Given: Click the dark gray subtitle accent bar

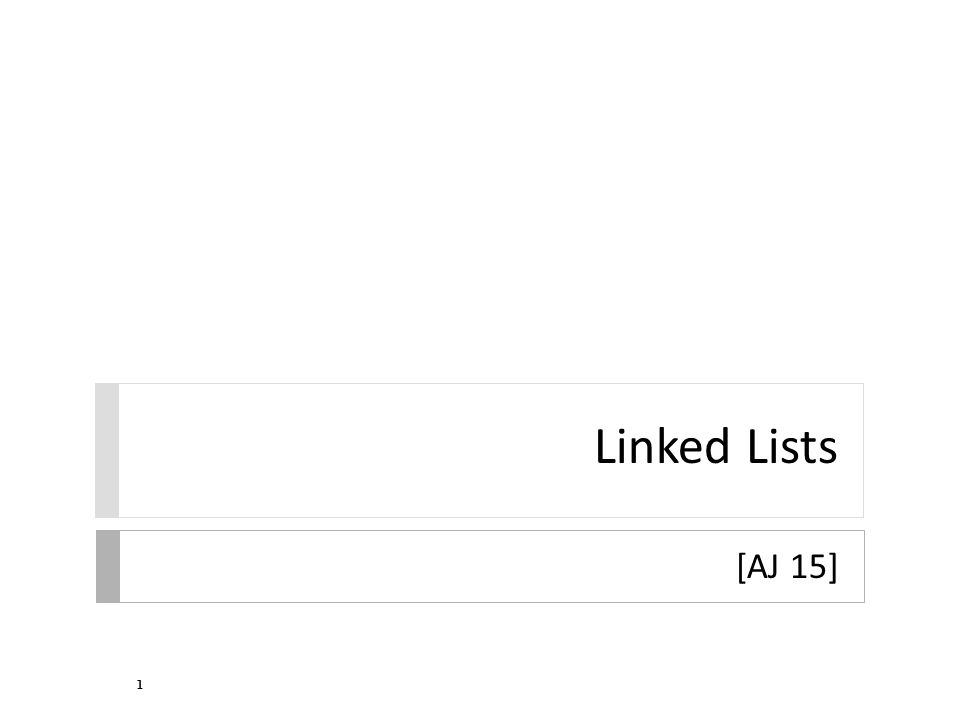Looking at the screenshot, I should pyautogui.click(x=108, y=566).
